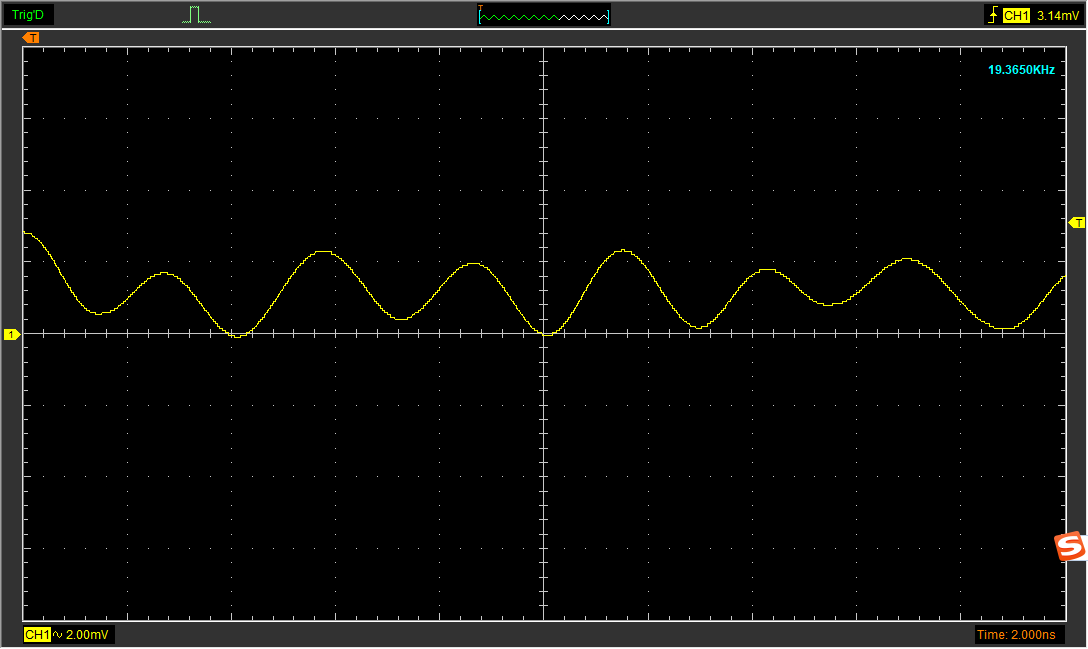1088x649 pixels.
Task: Click the yellow CH1 trigger source label
Action: tap(1016, 15)
